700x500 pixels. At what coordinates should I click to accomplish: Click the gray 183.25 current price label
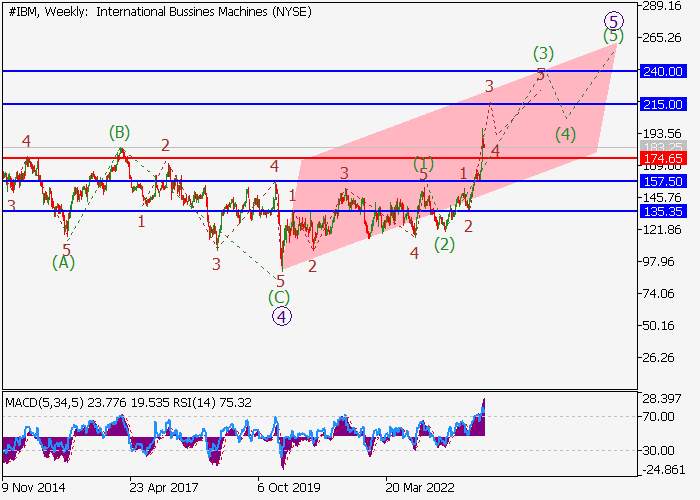point(663,146)
